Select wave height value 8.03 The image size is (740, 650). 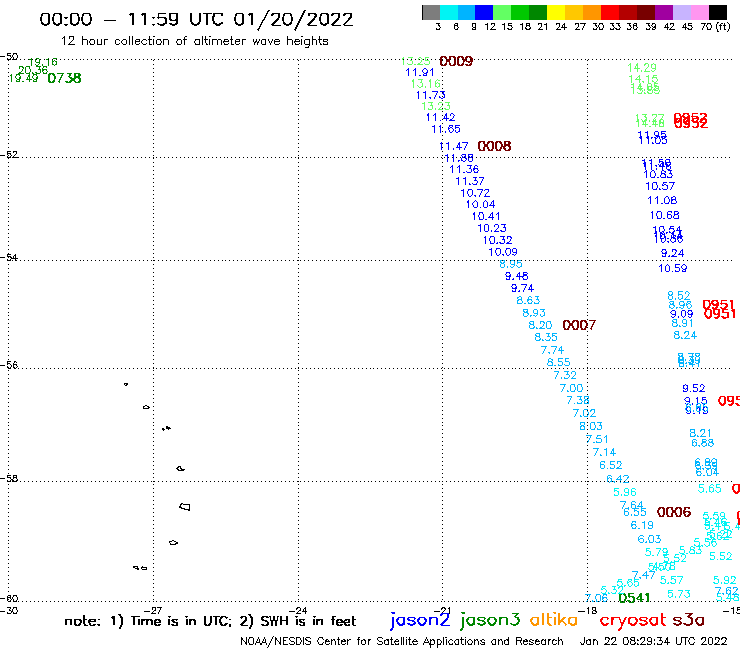click(x=591, y=426)
